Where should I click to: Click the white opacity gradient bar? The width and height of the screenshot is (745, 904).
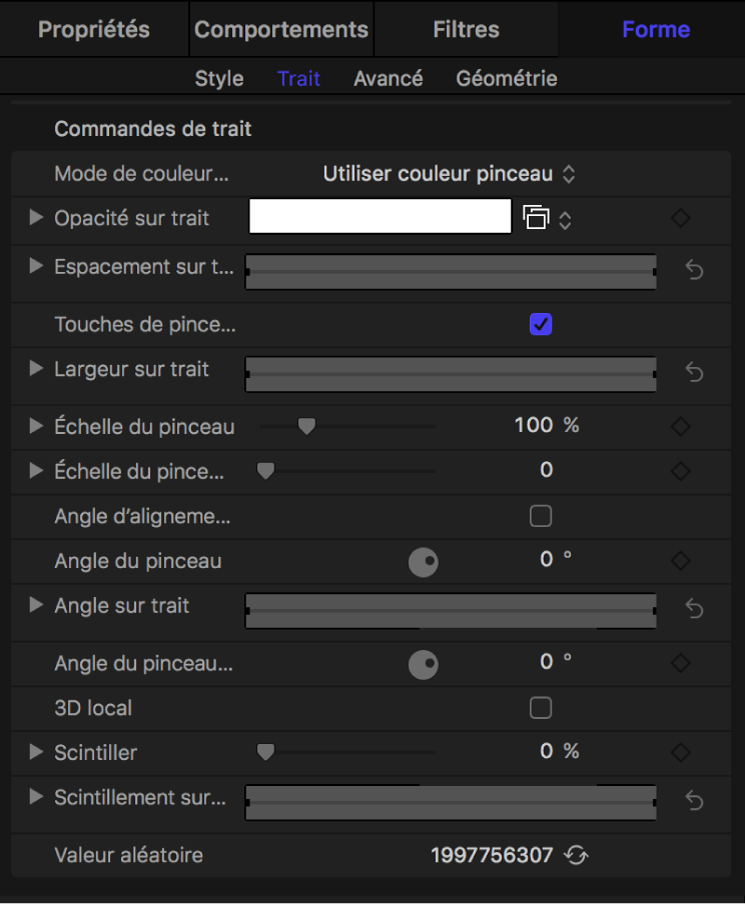point(379,217)
